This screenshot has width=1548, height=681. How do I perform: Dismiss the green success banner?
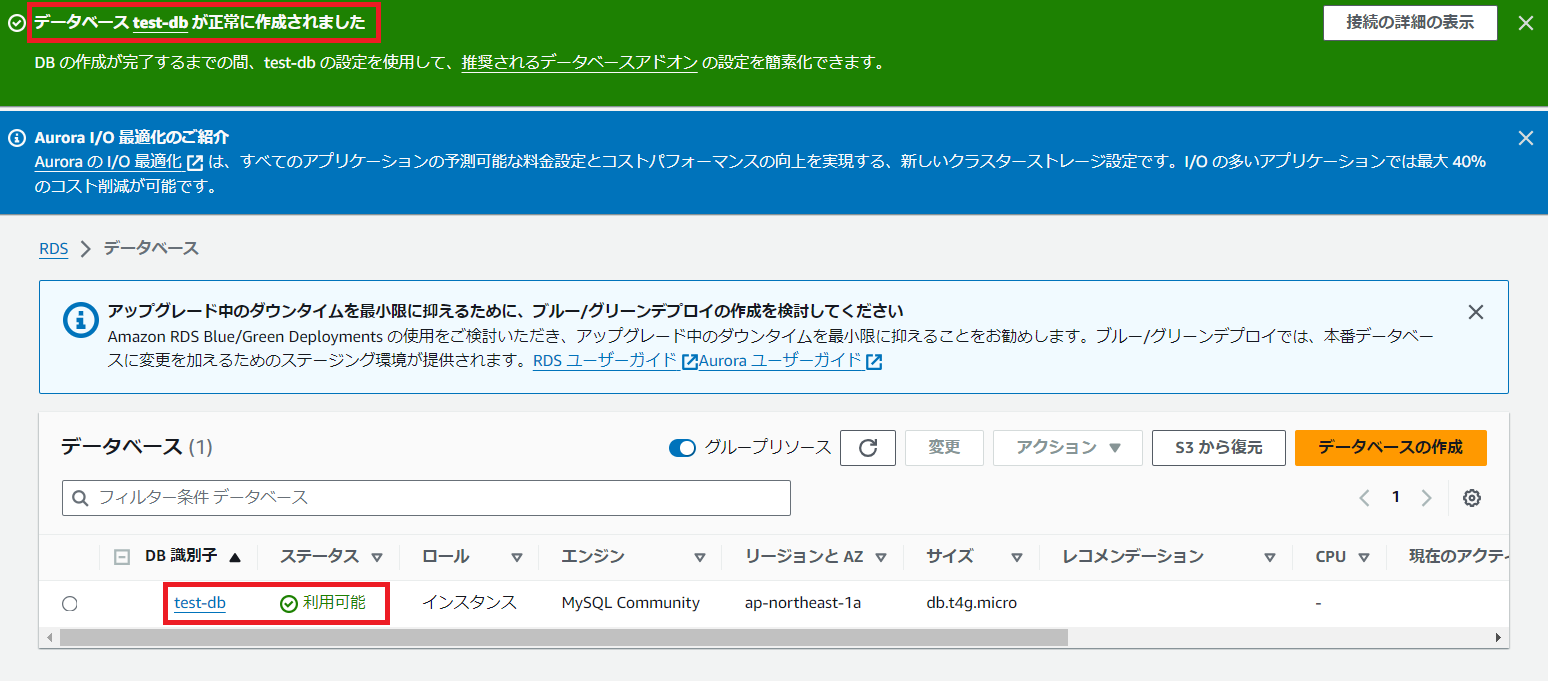(x=1525, y=24)
